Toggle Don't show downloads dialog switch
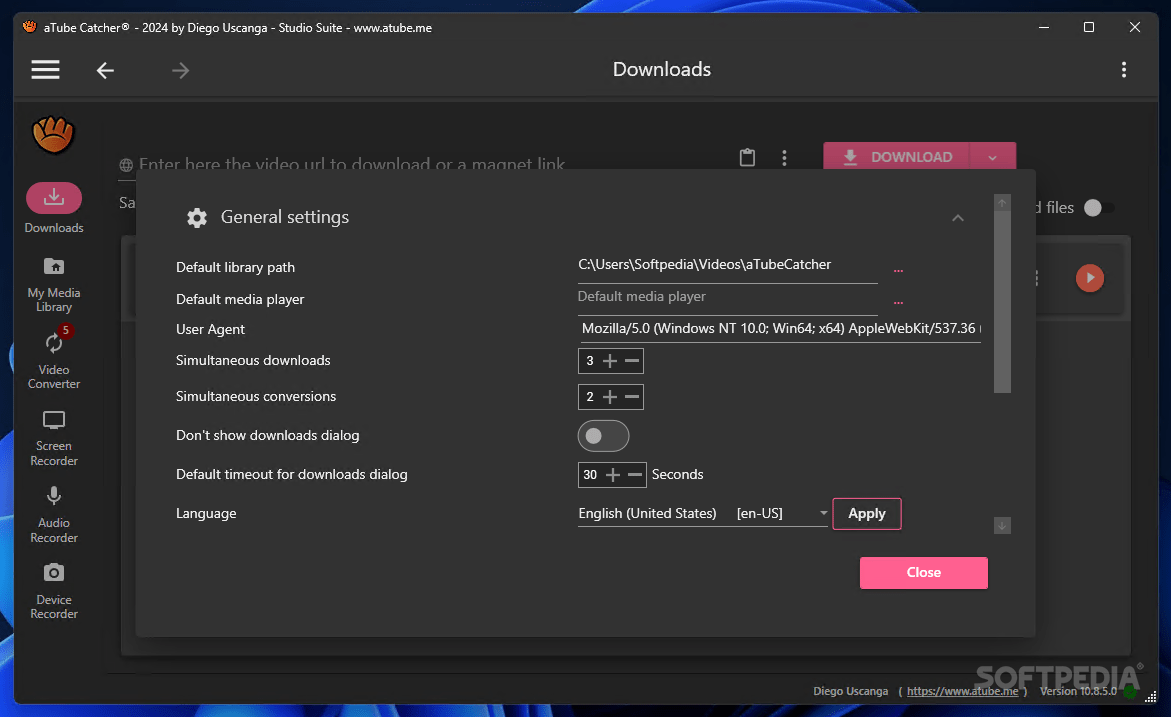Screen dimensions: 1171x717 point(603,435)
